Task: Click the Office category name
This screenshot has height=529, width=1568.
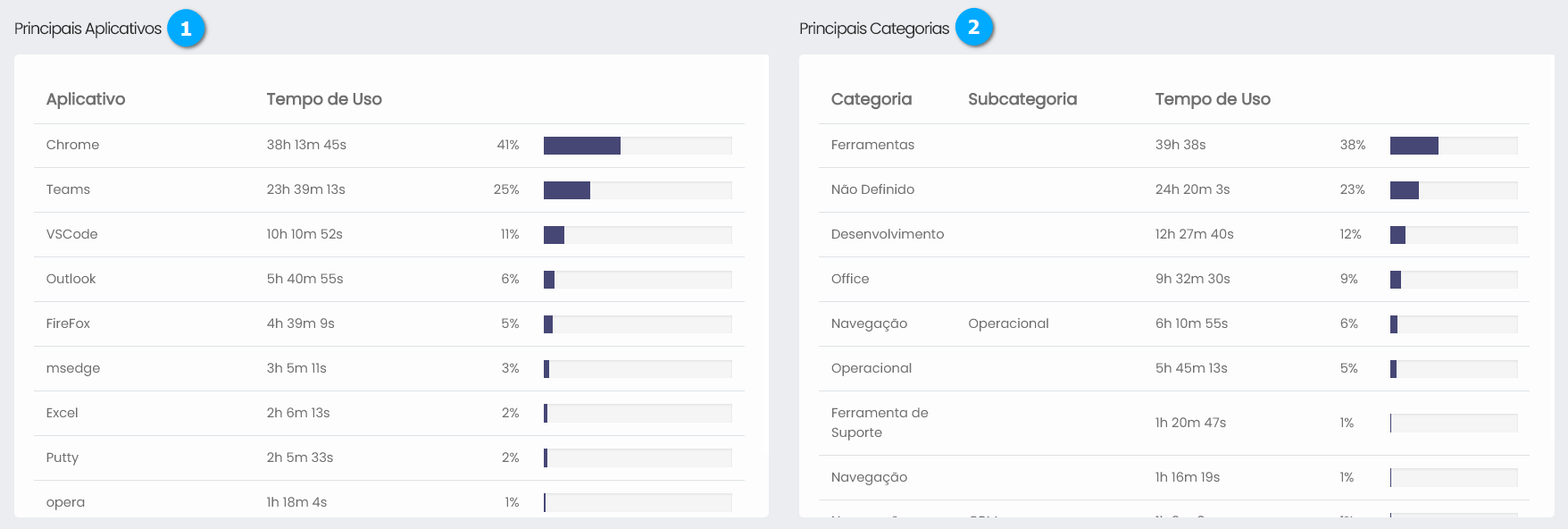Action: 849,279
